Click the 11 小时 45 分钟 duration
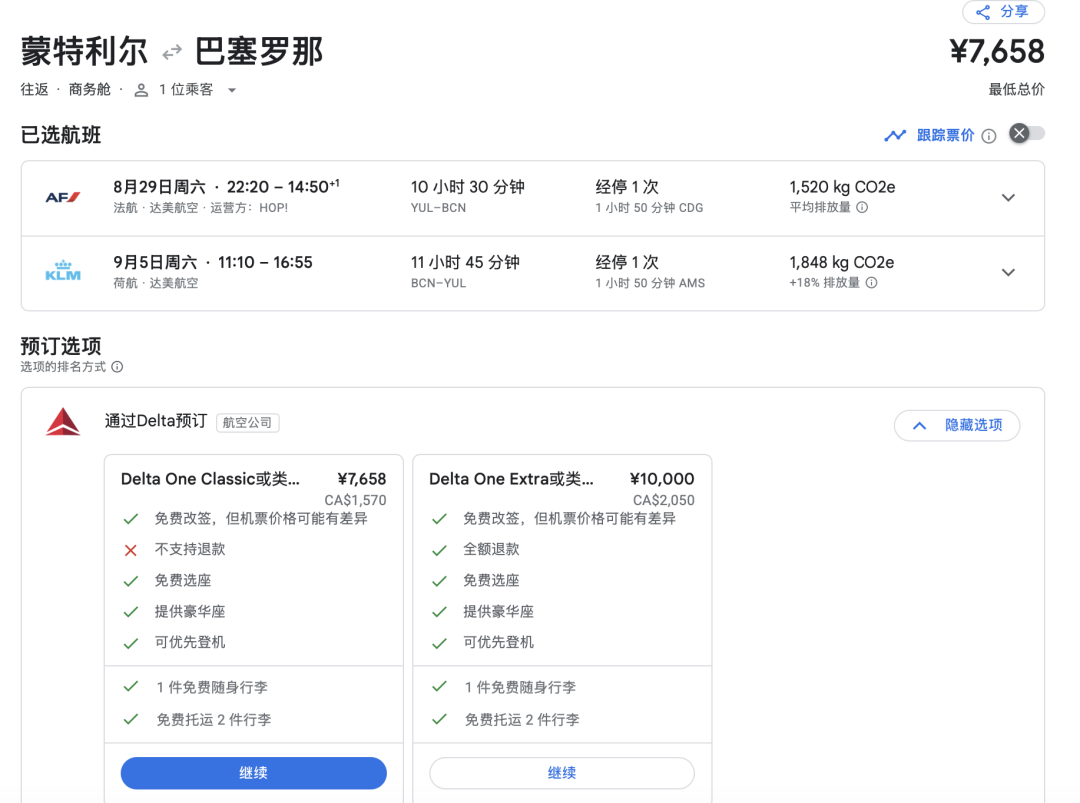This screenshot has width=1080, height=803. [x=465, y=262]
